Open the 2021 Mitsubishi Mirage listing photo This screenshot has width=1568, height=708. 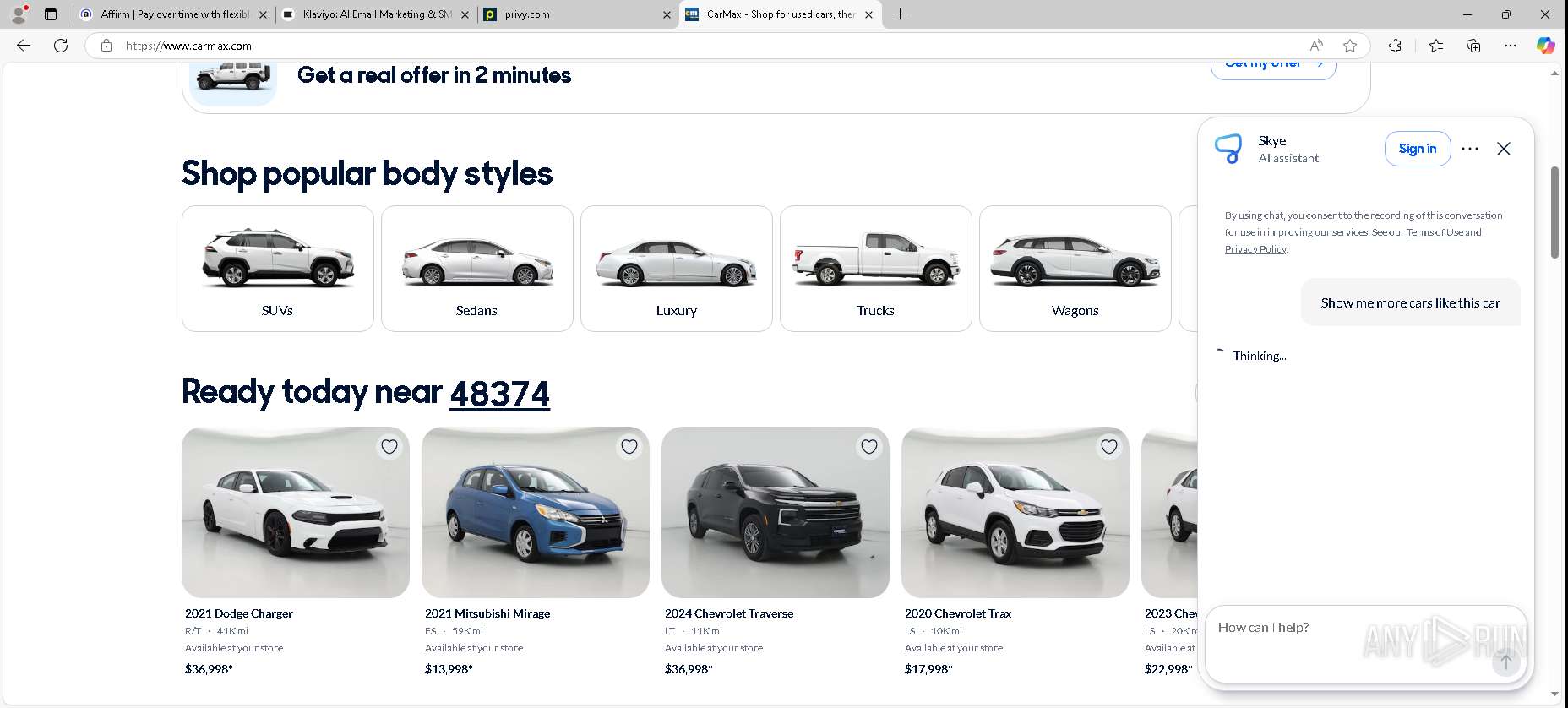click(536, 513)
